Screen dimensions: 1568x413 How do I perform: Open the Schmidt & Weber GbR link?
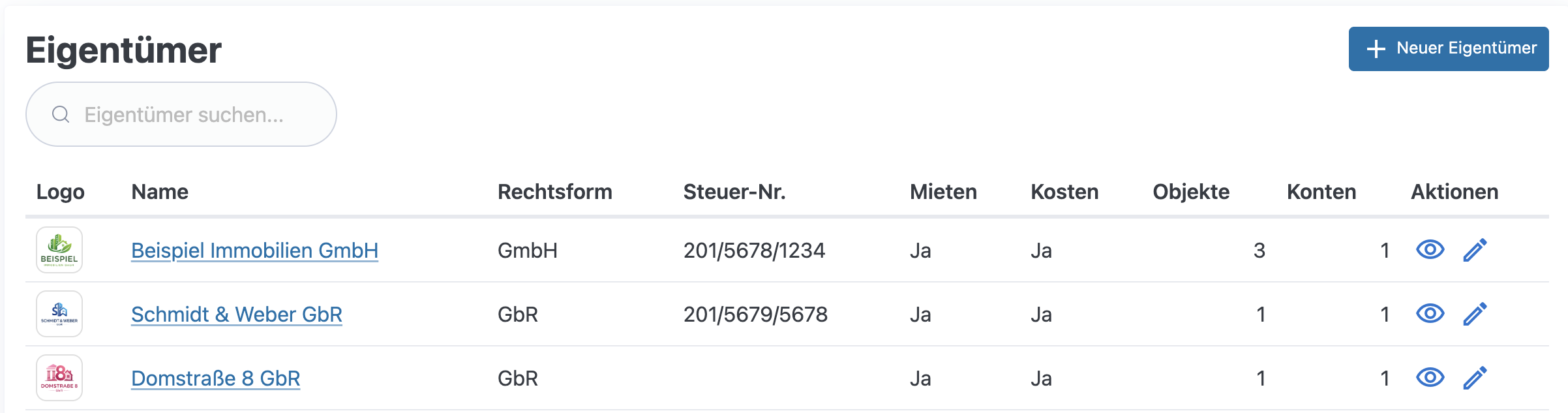point(236,314)
